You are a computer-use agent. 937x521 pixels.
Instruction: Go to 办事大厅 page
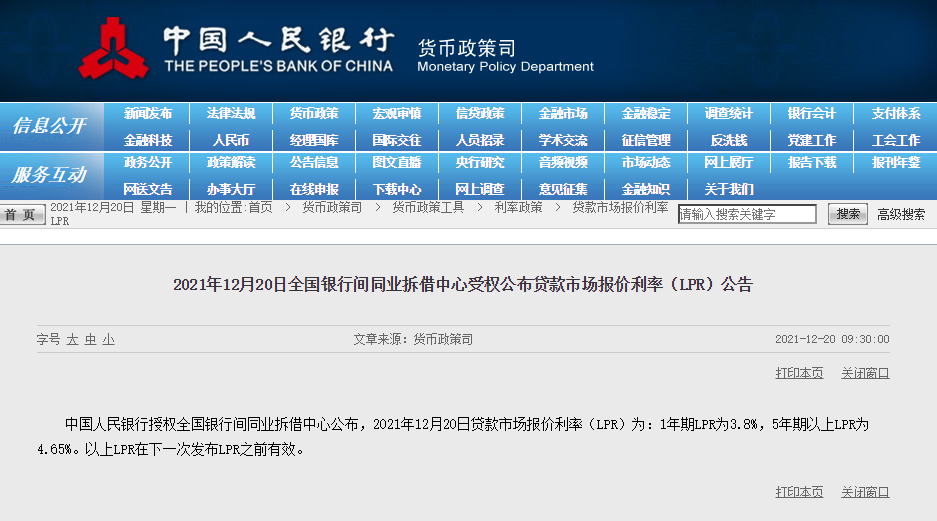pyautogui.click(x=231, y=189)
